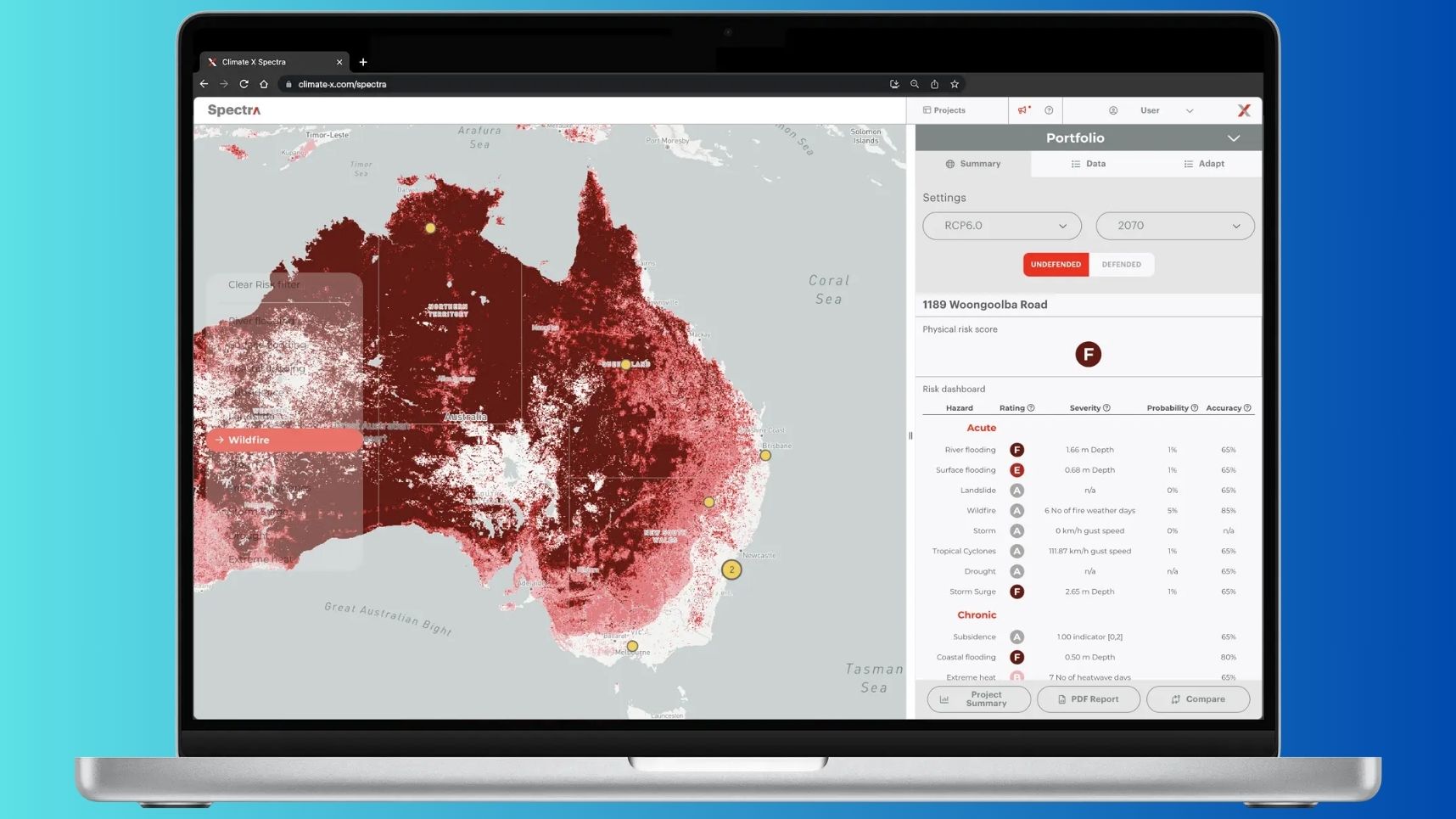Image resolution: width=1456 pixels, height=819 pixels.
Task: Click the Severity info help icon
Action: coord(1106,408)
